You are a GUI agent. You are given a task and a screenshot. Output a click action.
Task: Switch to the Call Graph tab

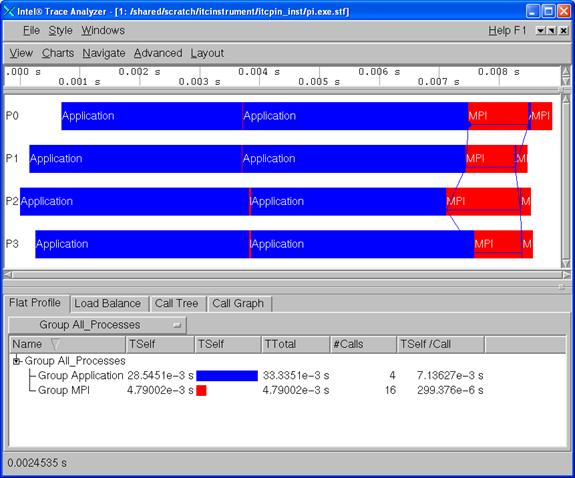[238, 304]
